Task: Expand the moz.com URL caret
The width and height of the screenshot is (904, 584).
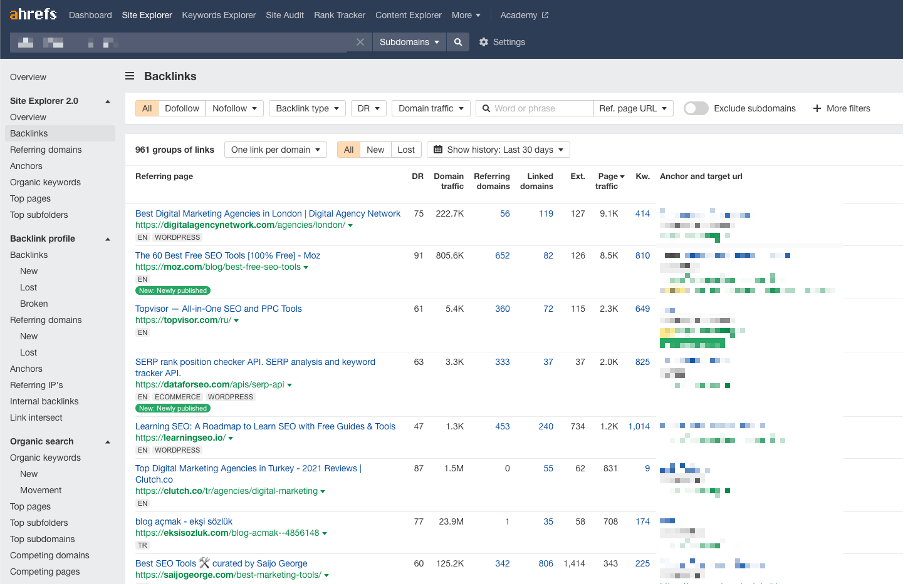Action: (x=306, y=267)
